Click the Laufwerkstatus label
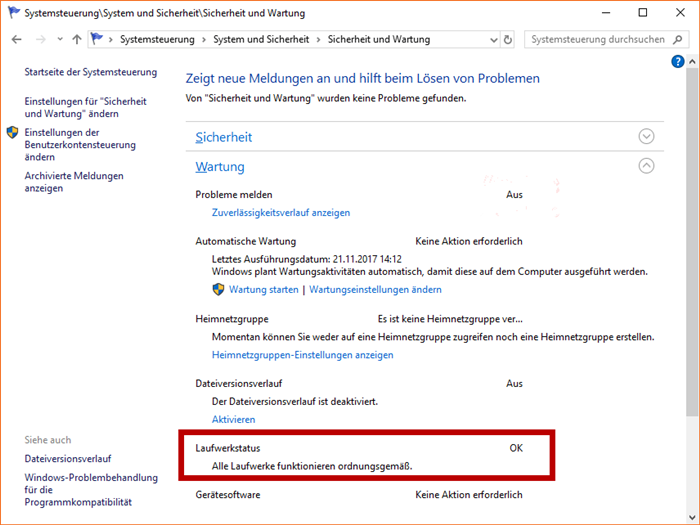Screen dimensions: 700x525 [x=228, y=448]
